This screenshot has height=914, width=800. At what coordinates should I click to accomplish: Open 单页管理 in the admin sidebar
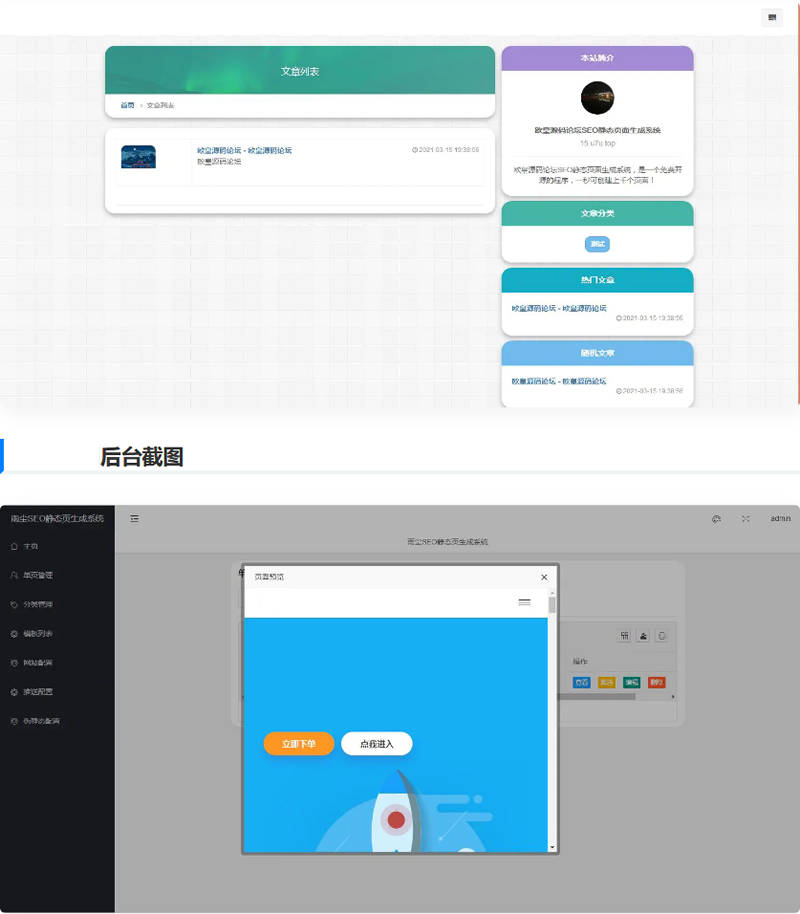tap(57, 575)
